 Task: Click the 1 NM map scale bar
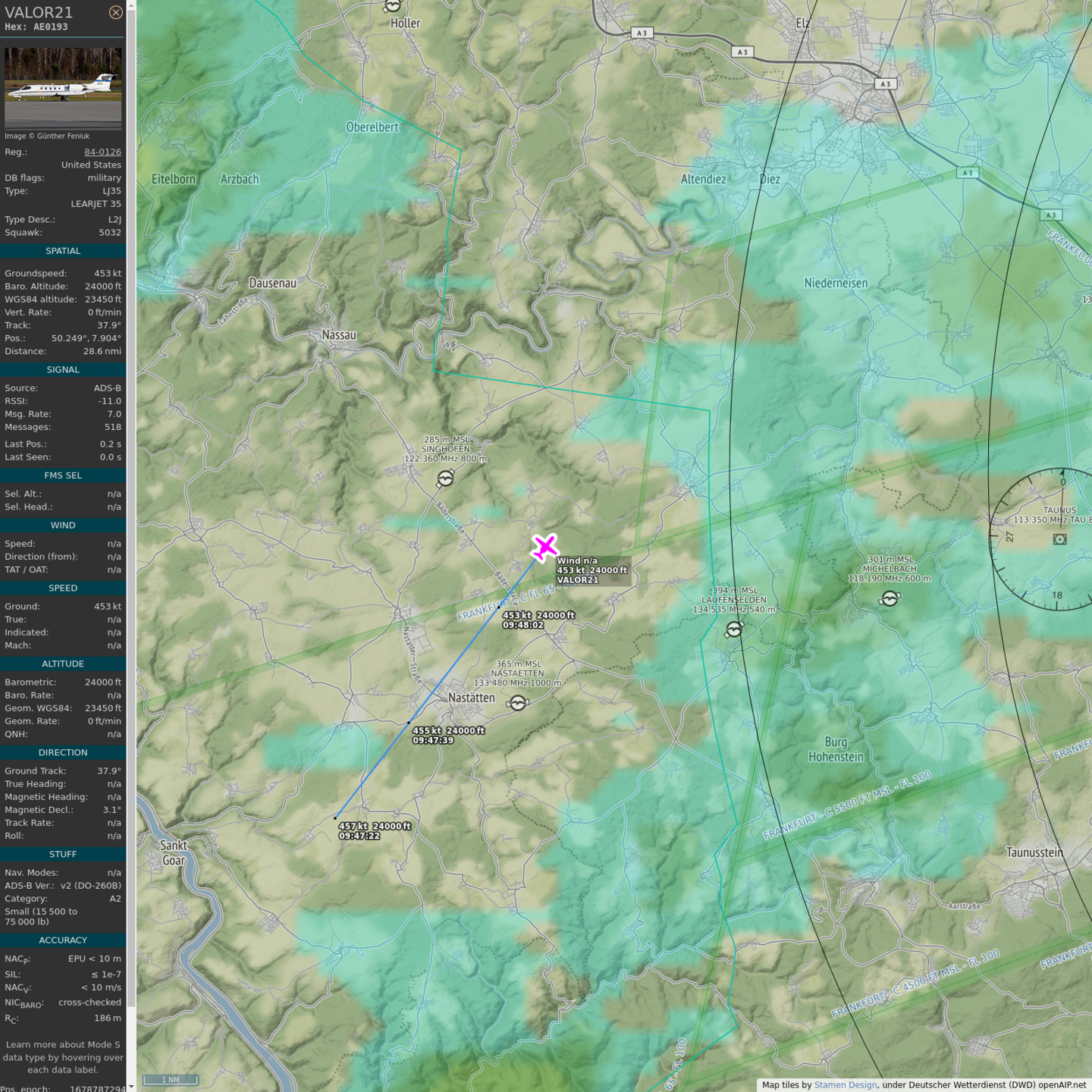171,1080
